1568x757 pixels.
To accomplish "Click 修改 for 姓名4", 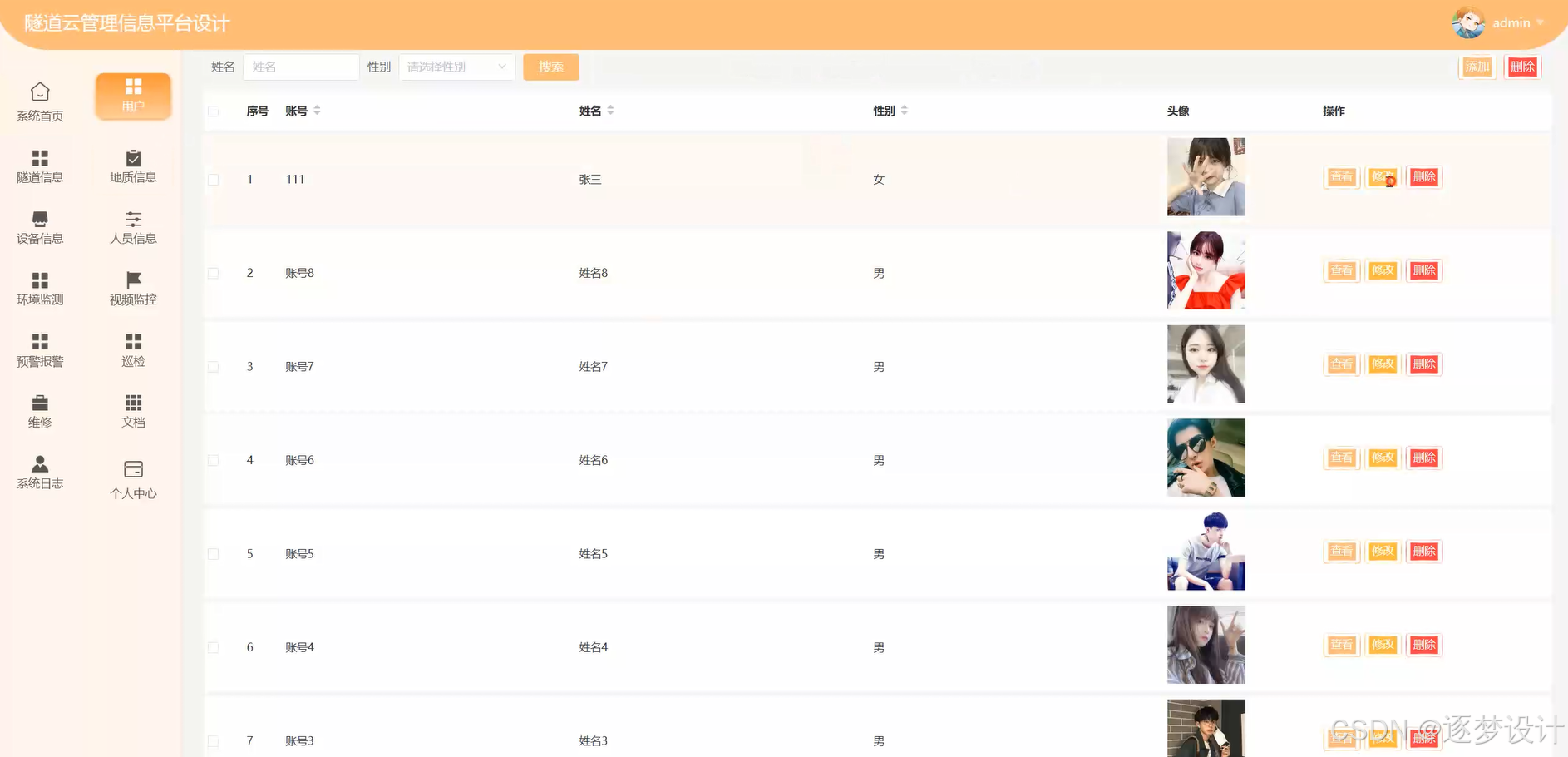I will click(1383, 645).
